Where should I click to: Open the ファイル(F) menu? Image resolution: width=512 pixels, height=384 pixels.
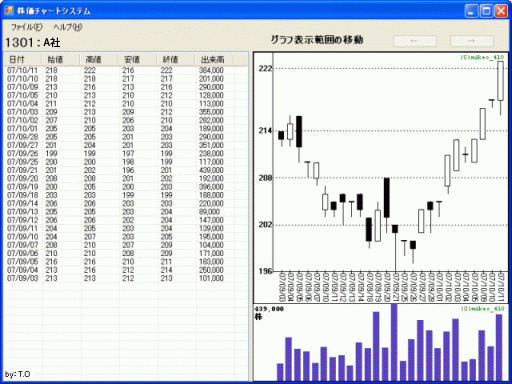pos(27,27)
